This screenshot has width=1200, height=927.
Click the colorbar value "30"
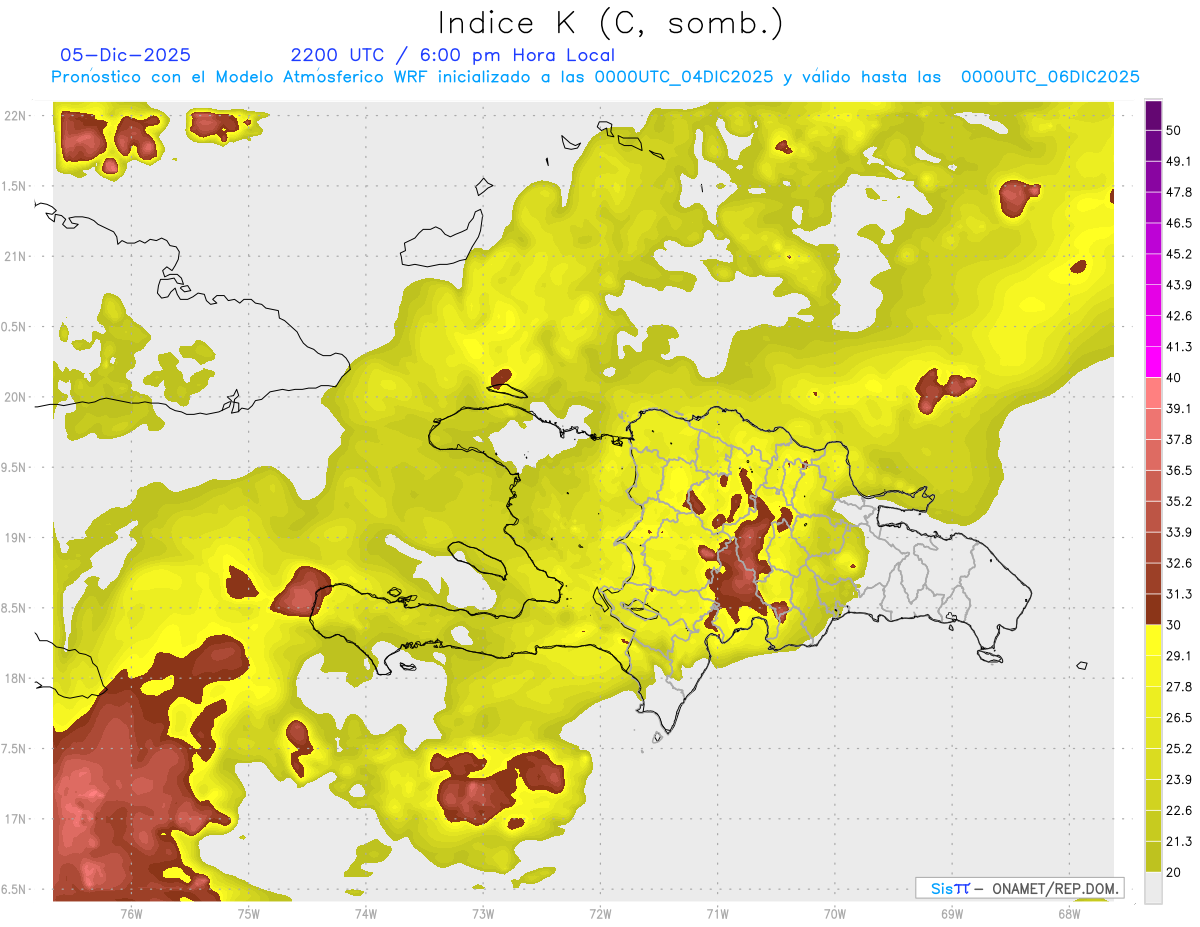coord(1173,625)
